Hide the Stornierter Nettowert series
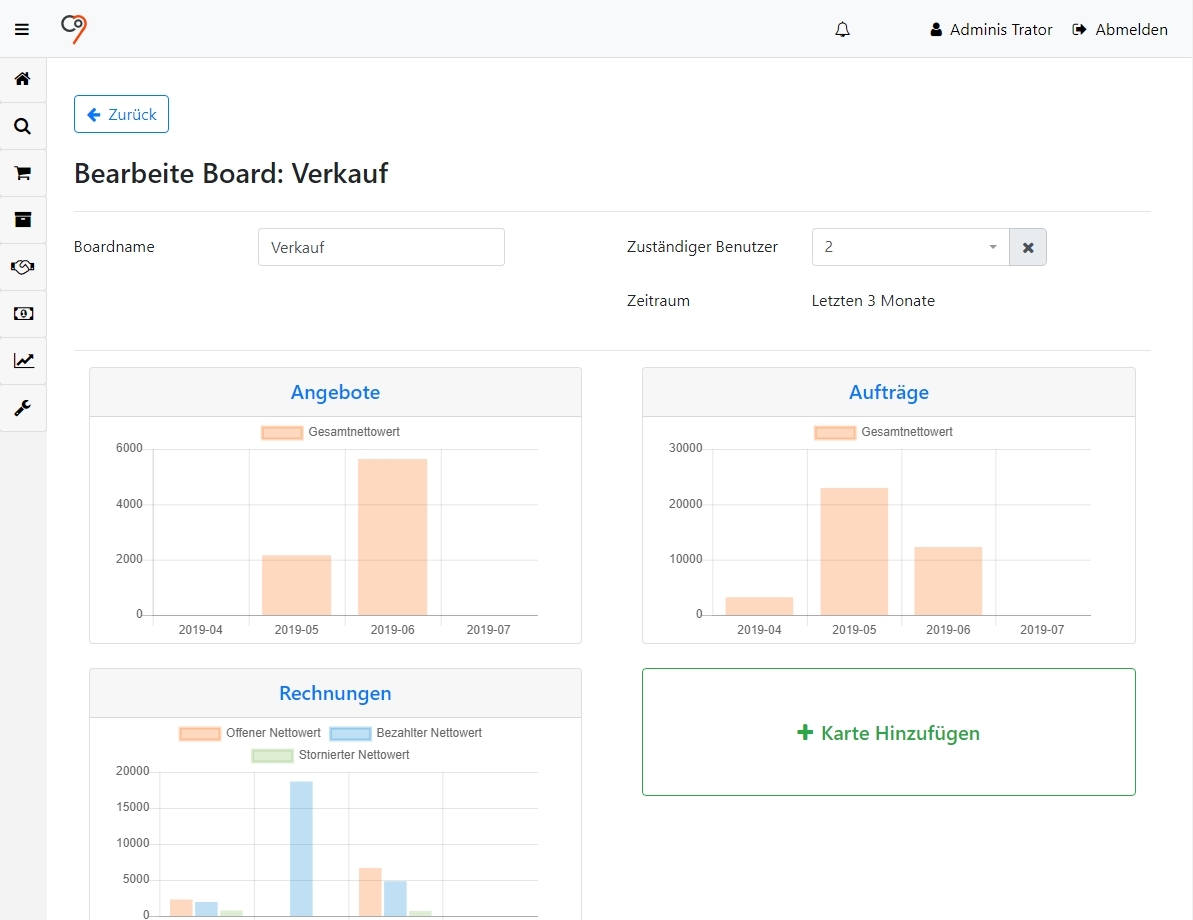 (331, 756)
